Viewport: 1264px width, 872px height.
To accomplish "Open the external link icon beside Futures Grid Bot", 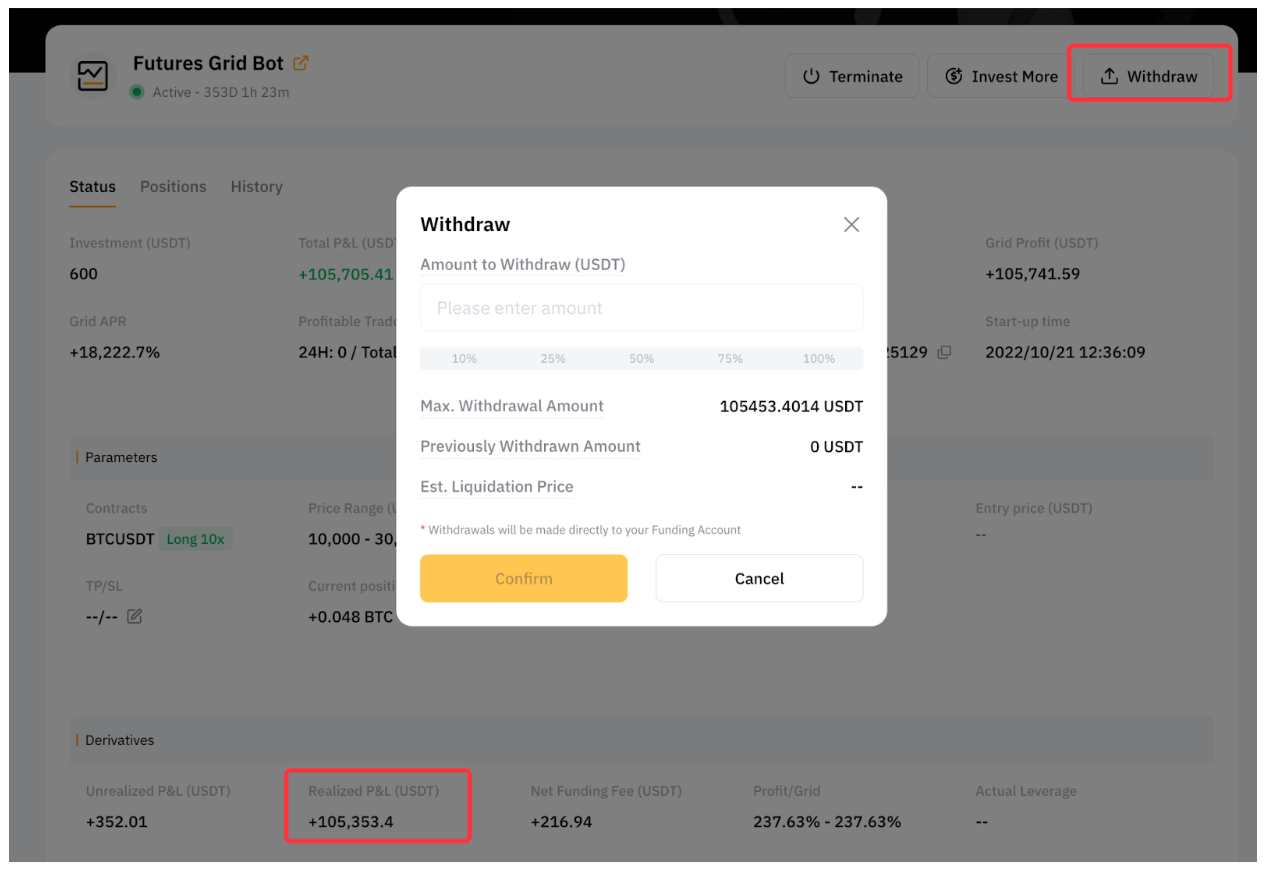I will pyautogui.click(x=301, y=63).
